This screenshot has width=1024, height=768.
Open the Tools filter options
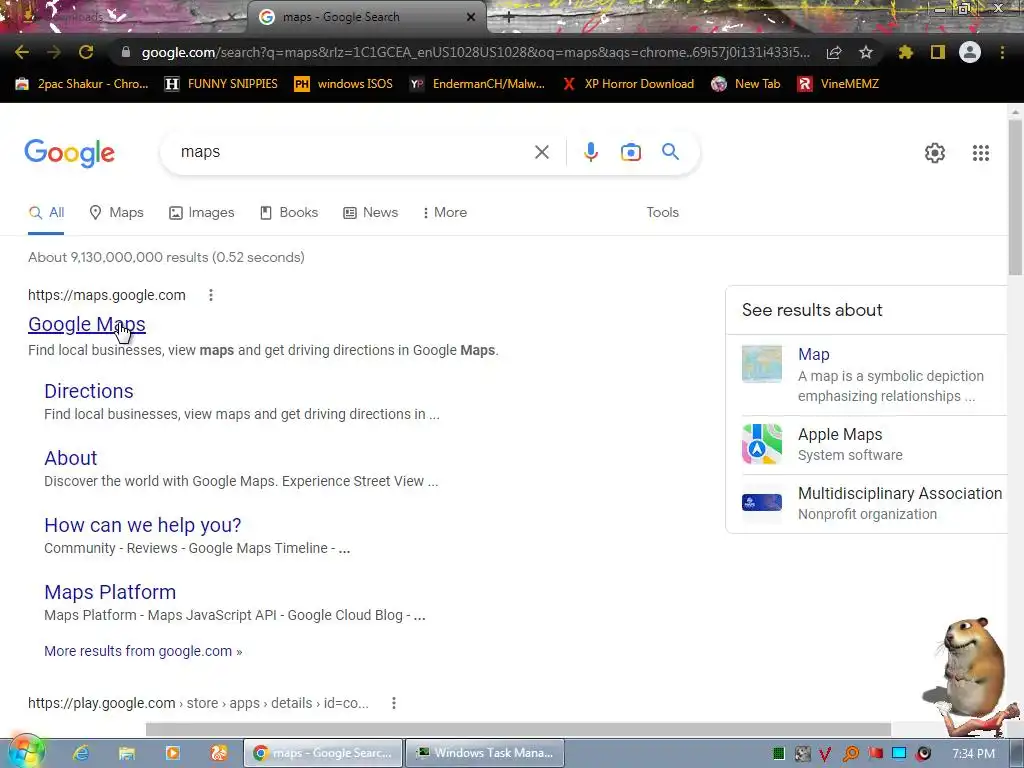pyautogui.click(x=663, y=213)
